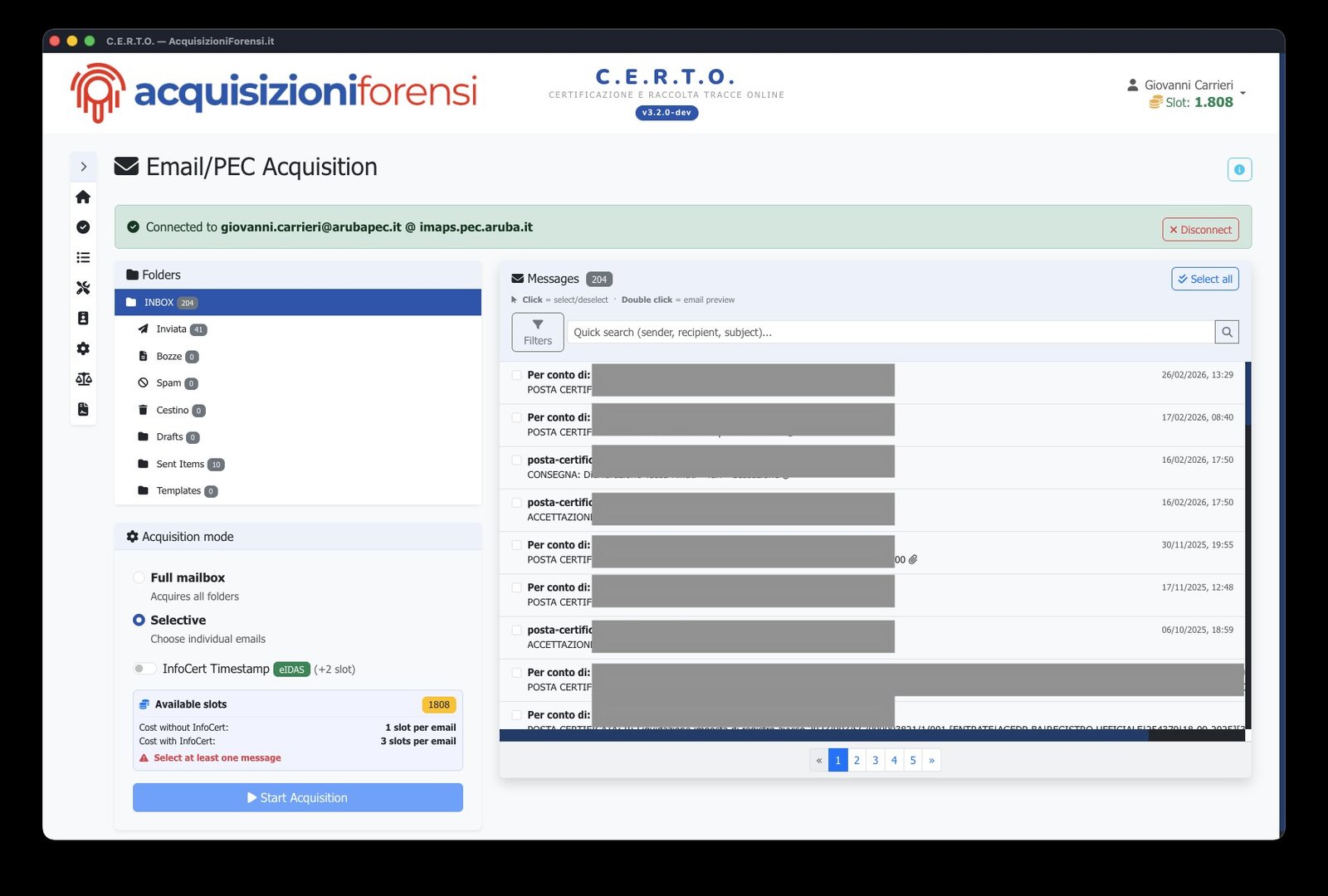Viewport: 1328px width, 896px height.
Task: Open the Giovanni Carrieri user dropdown
Action: click(1189, 93)
